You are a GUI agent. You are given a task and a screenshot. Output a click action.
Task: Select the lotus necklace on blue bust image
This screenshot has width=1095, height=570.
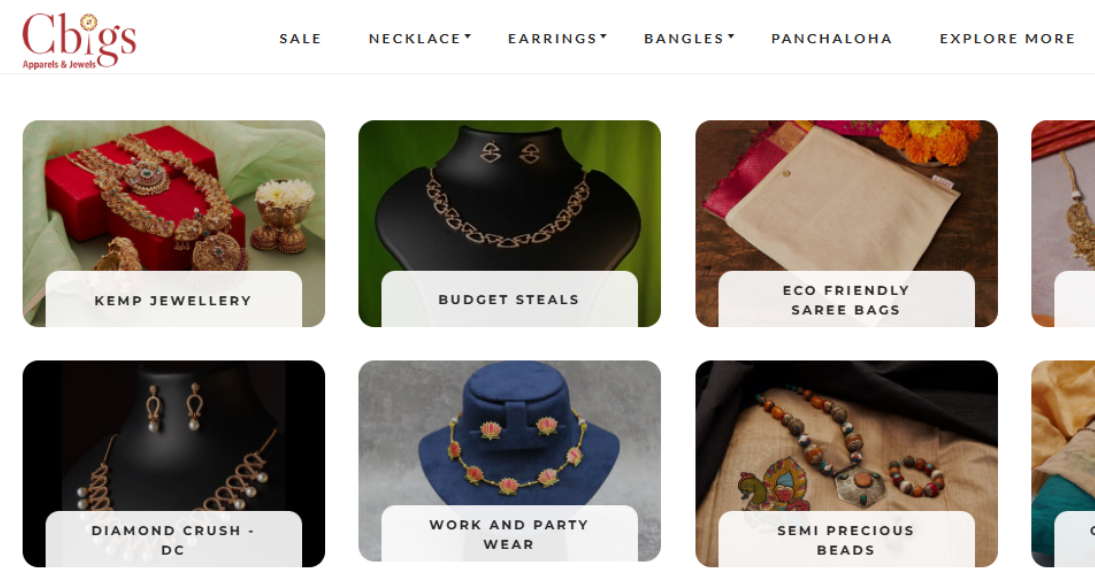coord(509,433)
